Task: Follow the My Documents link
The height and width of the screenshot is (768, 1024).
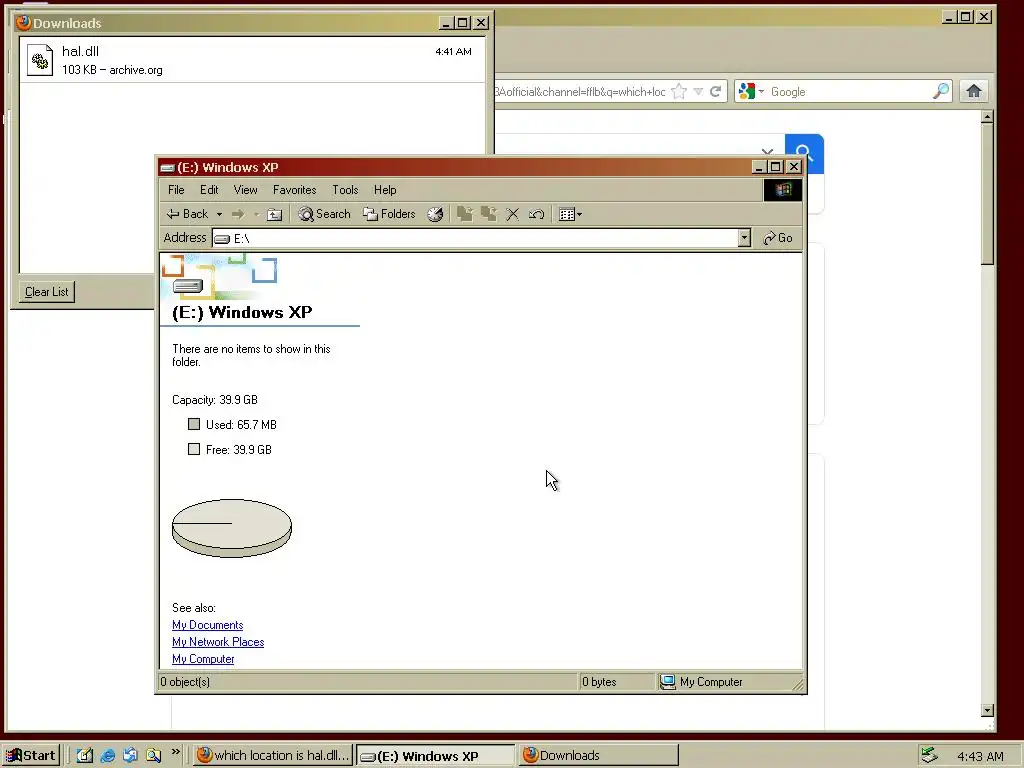Action: pyautogui.click(x=208, y=625)
